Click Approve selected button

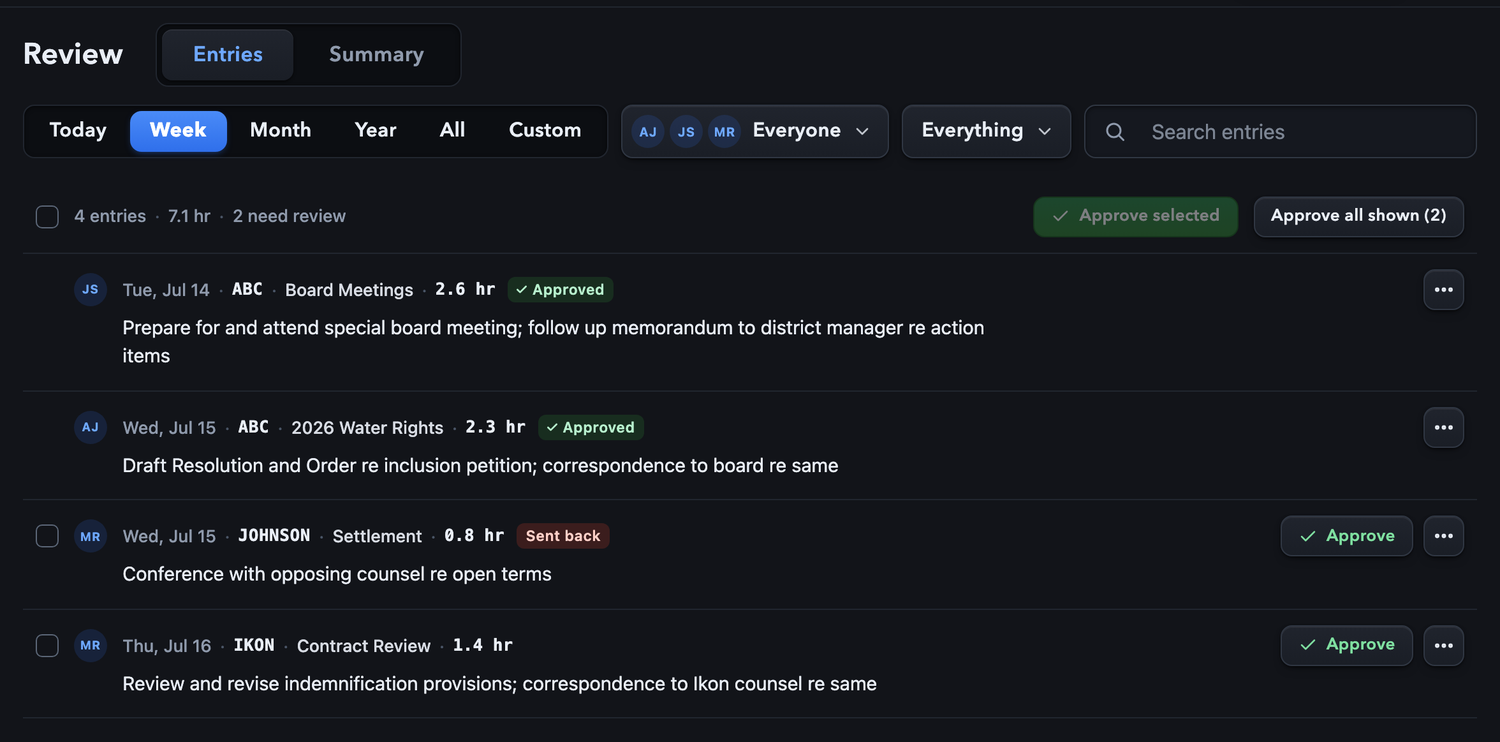coord(1135,217)
